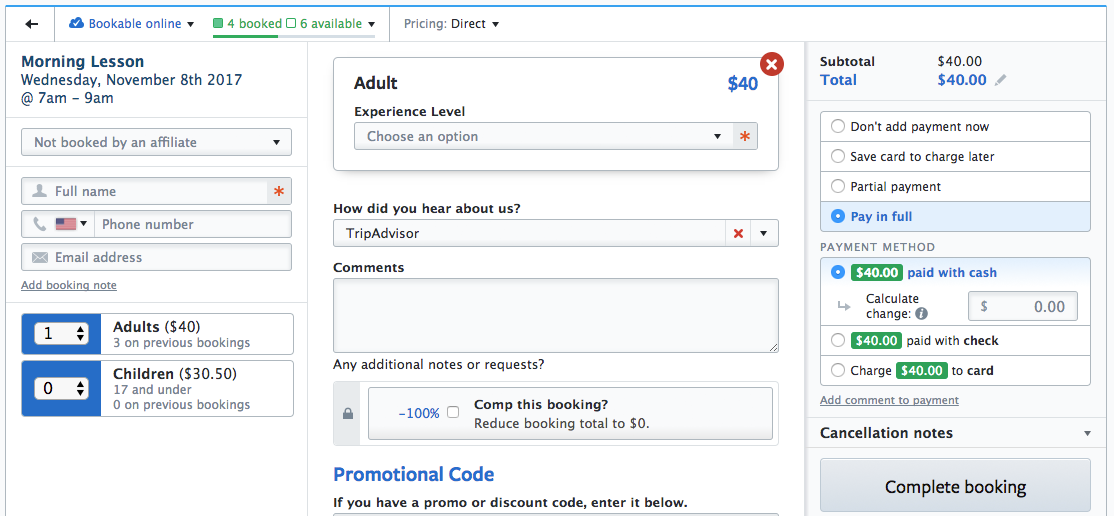Click into the Comments text area
This screenshot has width=1114, height=516.
[x=555, y=315]
